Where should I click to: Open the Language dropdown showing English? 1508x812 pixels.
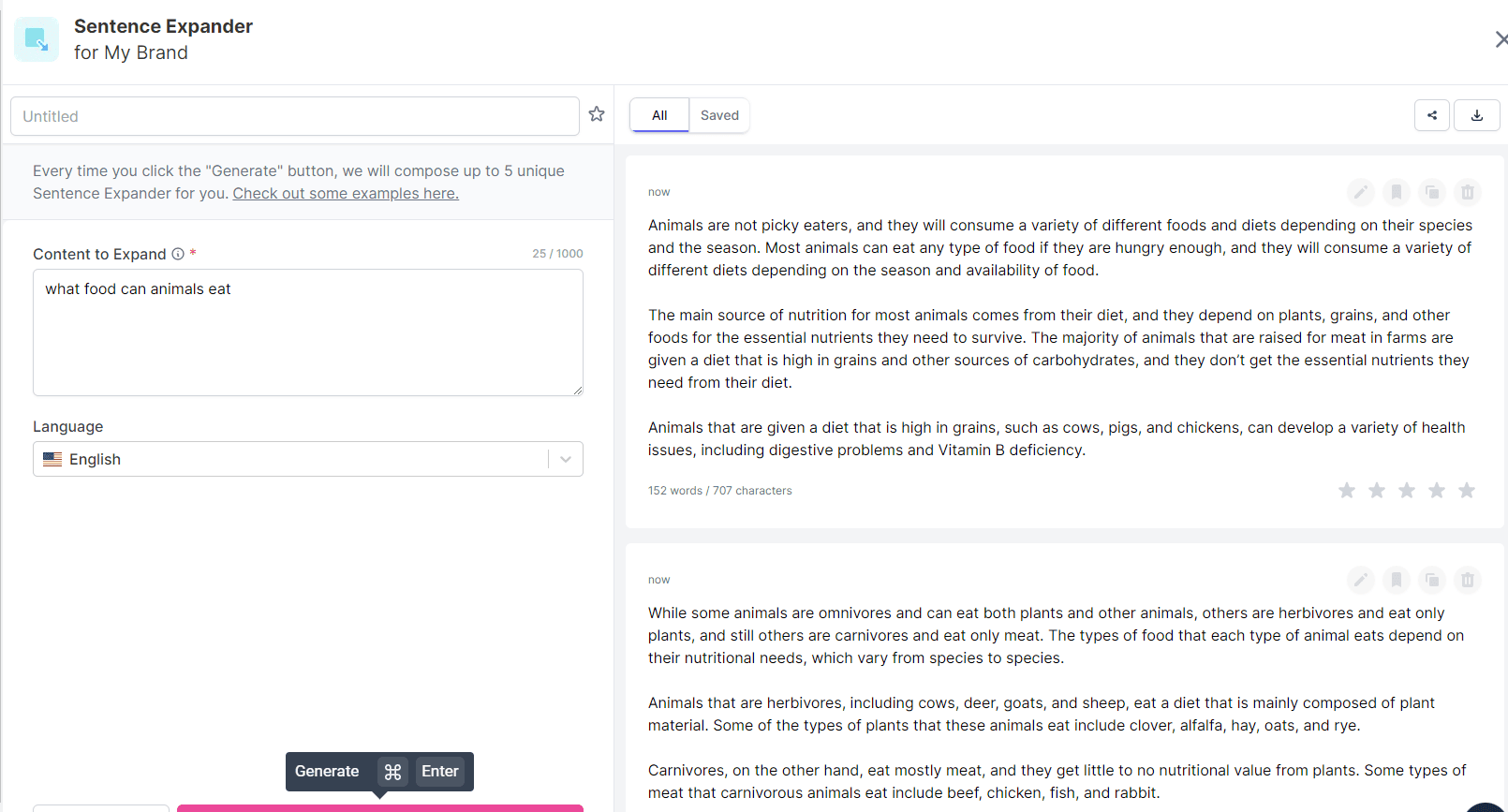(308, 459)
